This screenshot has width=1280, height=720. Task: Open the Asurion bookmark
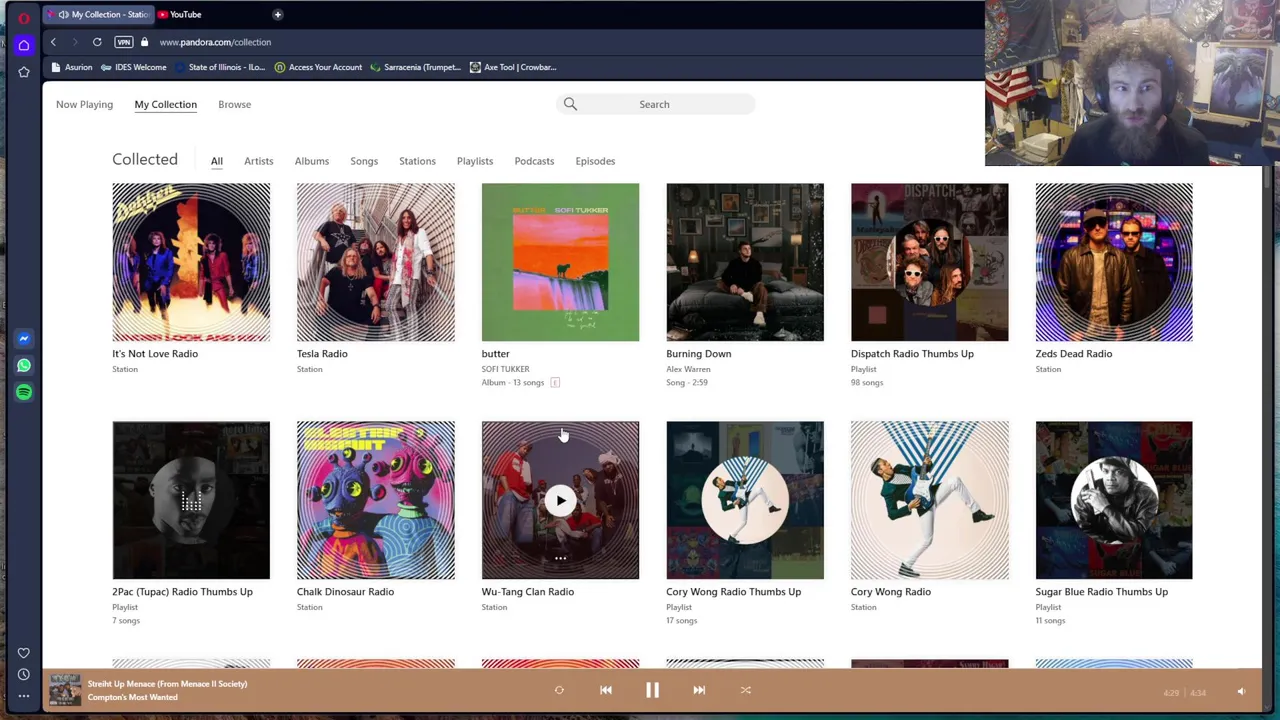[x=72, y=67]
